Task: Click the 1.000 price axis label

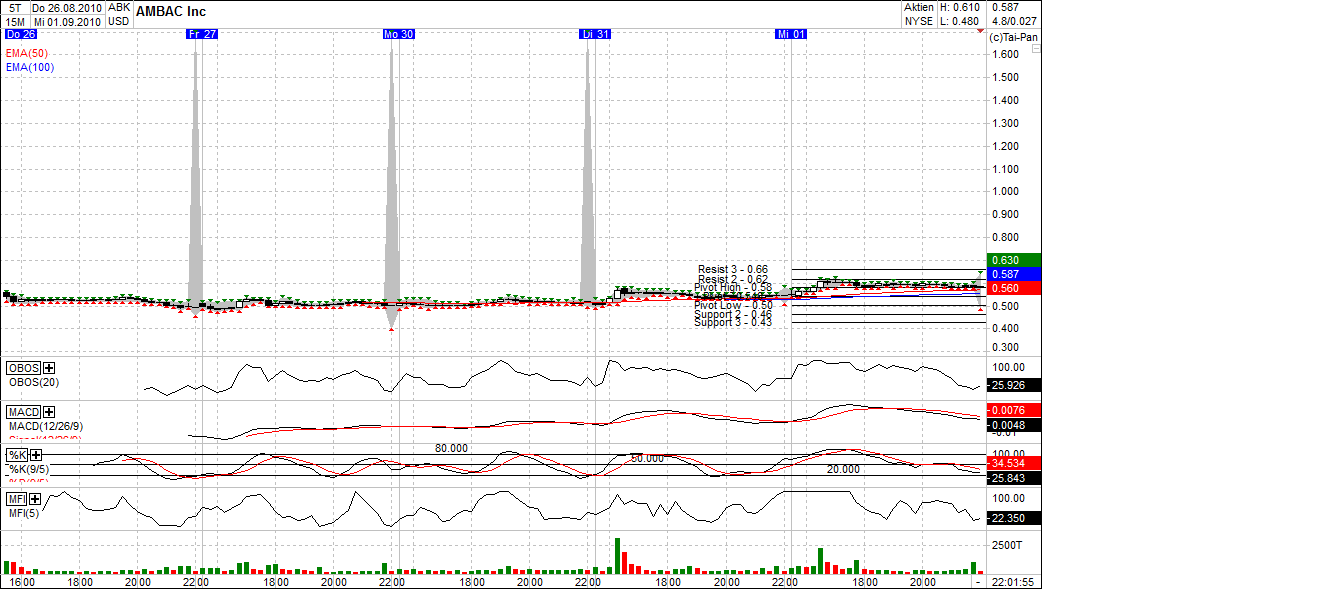Action: point(1006,191)
